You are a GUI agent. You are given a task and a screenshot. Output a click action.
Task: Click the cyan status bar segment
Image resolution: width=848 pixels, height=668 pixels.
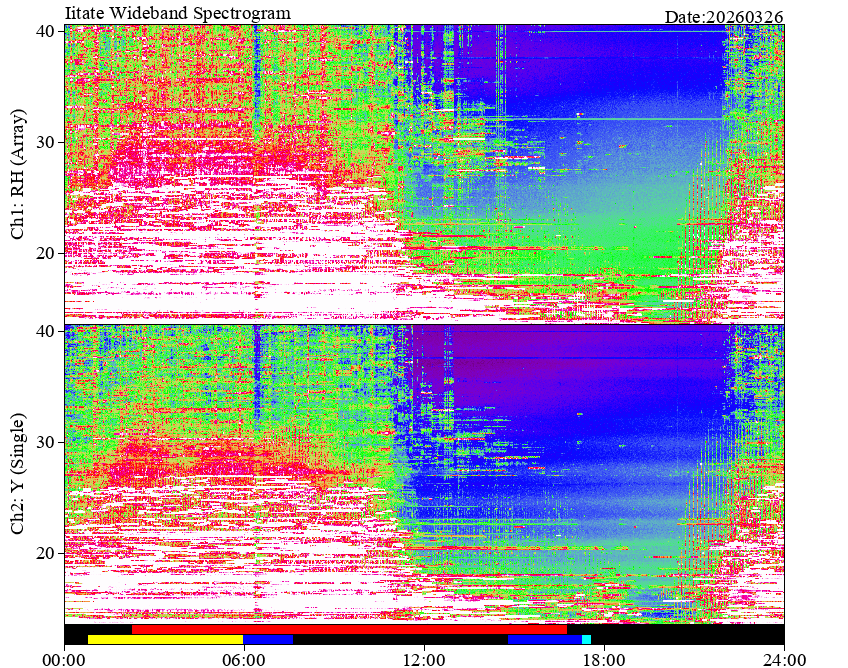(x=586, y=639)
